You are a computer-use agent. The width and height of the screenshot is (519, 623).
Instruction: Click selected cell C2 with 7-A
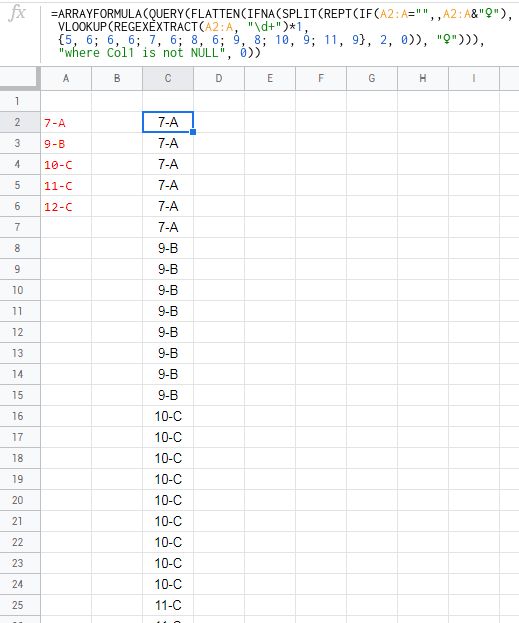pos(168,122)
